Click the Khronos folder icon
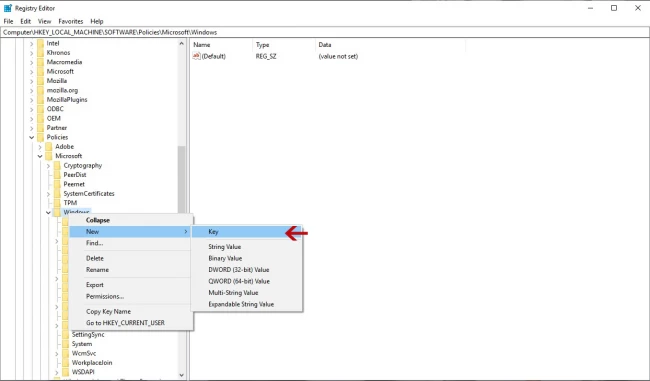650x381 pixels. [x=40, y=53]
